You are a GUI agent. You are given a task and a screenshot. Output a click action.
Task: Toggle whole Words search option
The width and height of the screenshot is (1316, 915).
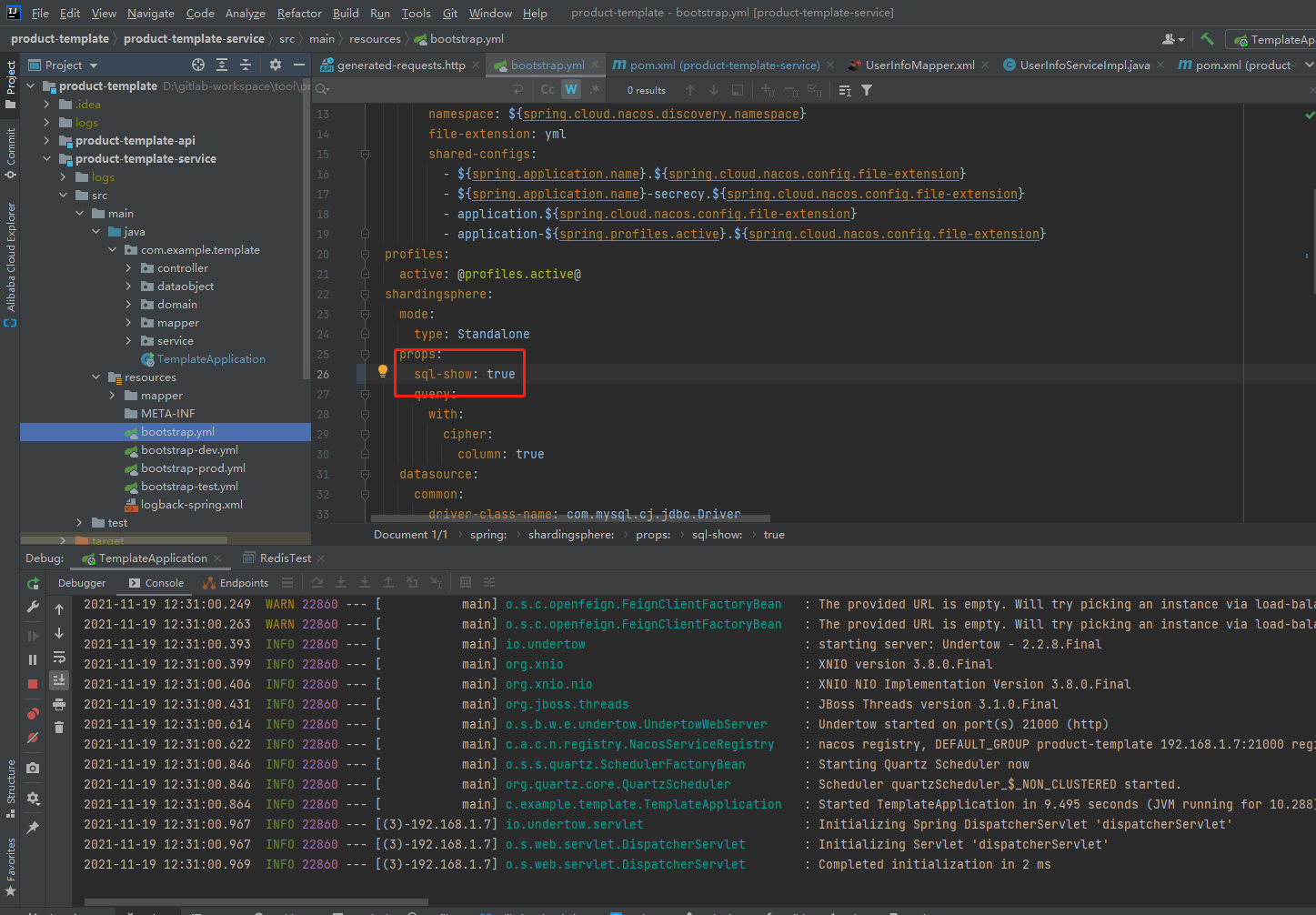571,89
